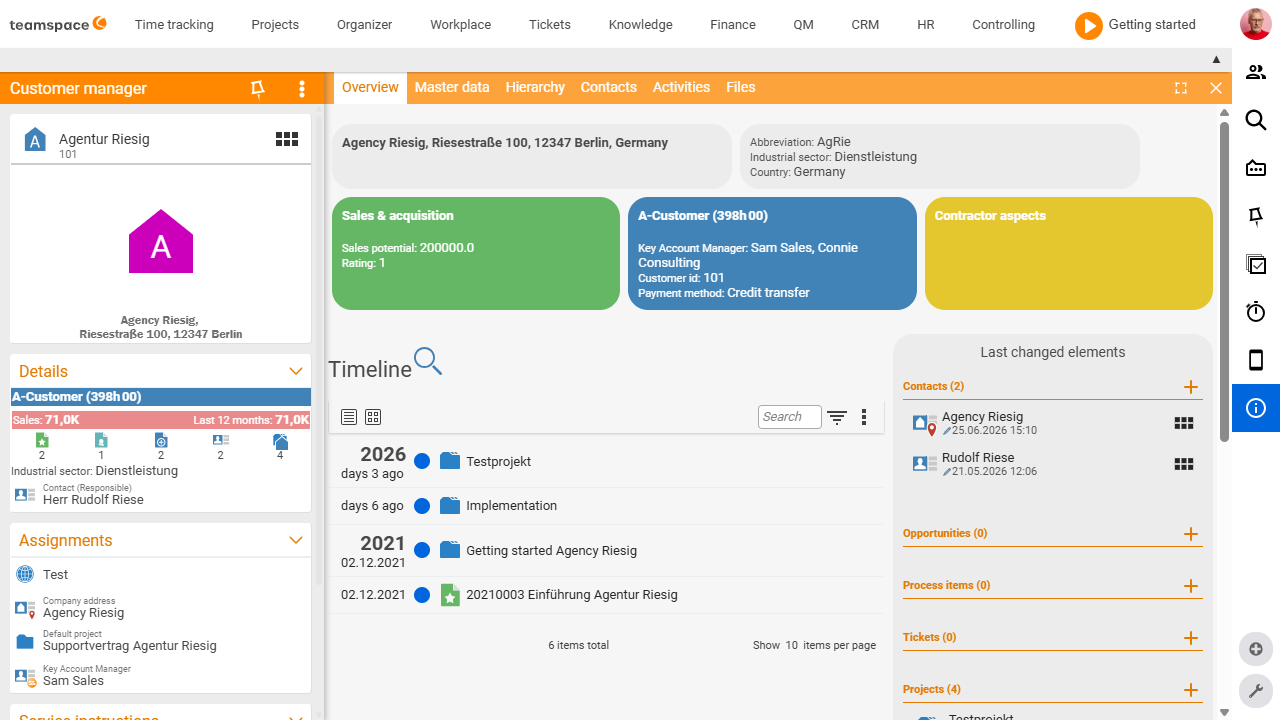Screen dimensions: 1280x720
Task: Switch to the Contacts tab
Action: (609, 88)
